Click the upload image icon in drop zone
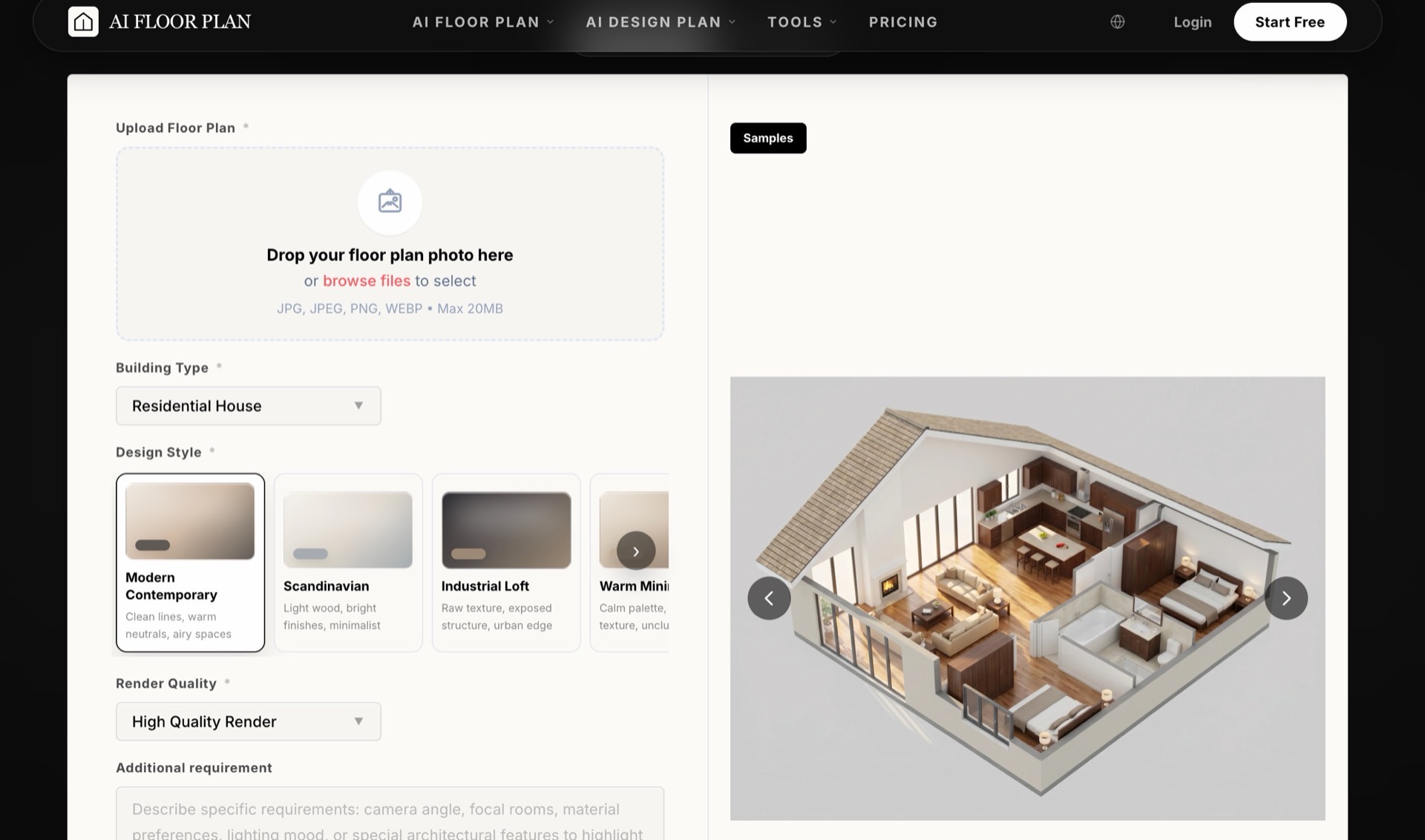The width and height of the screenshot is (1425, 840). [x=390, y=202]
